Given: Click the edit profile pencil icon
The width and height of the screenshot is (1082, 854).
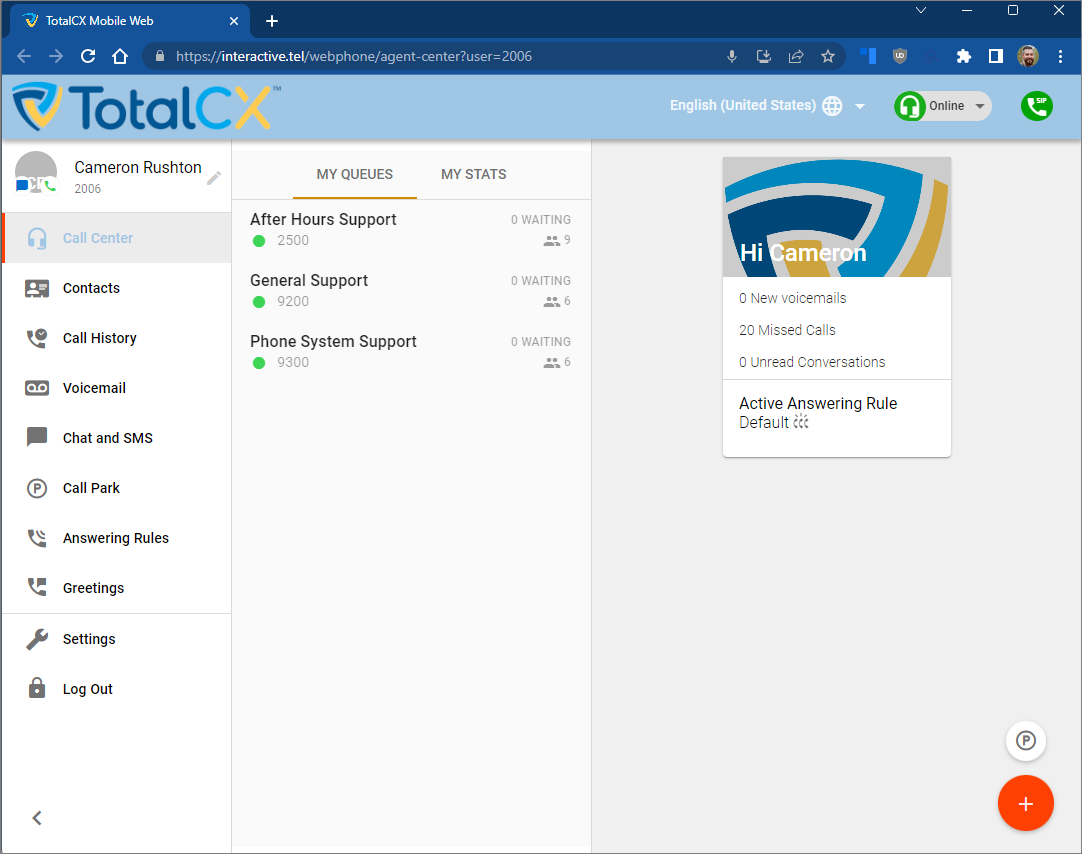Looking at the screenshot, I should click(214, 178).
